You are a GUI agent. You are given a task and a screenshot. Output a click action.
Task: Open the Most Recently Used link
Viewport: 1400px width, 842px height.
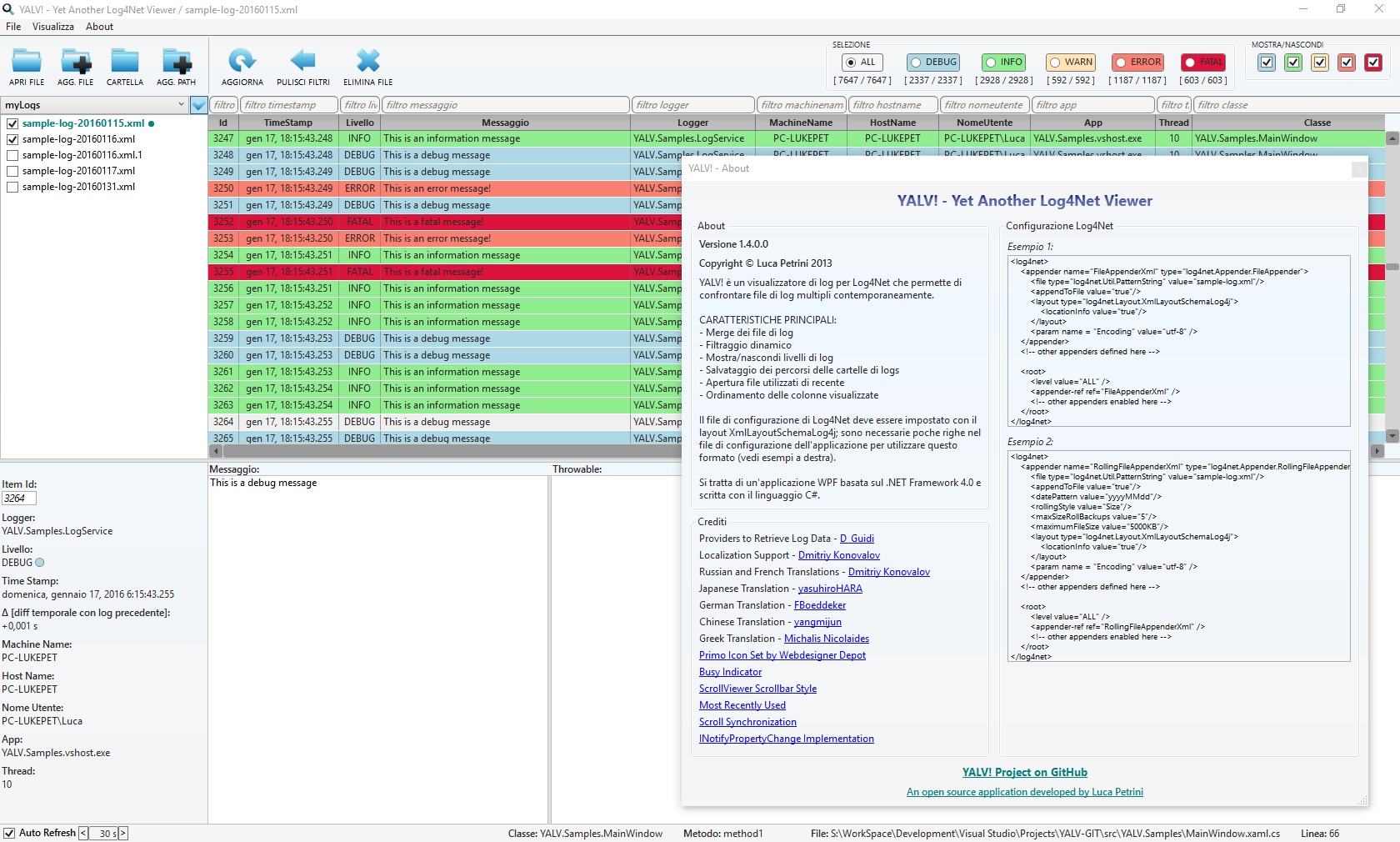tap(742, 705)
